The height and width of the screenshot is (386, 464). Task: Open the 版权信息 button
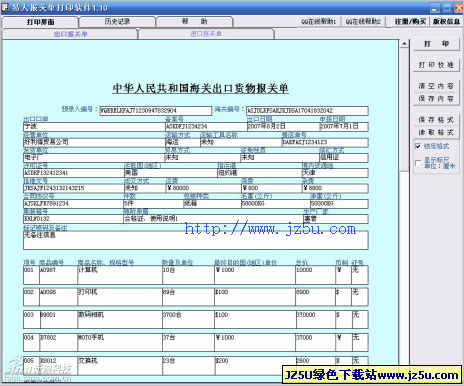coord(446,22)
